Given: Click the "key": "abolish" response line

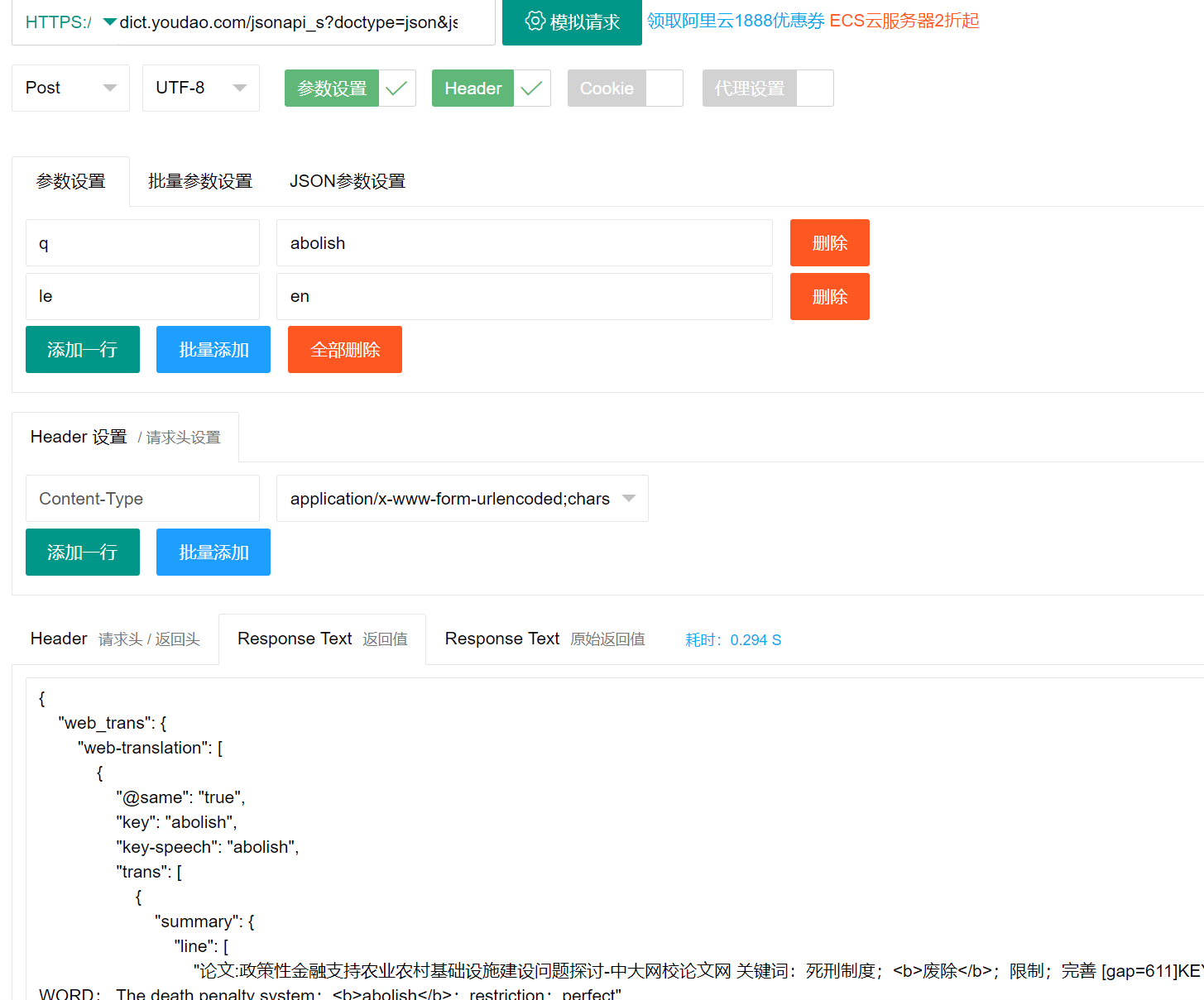Looking at the screenshot, I should tap(176, 822).
